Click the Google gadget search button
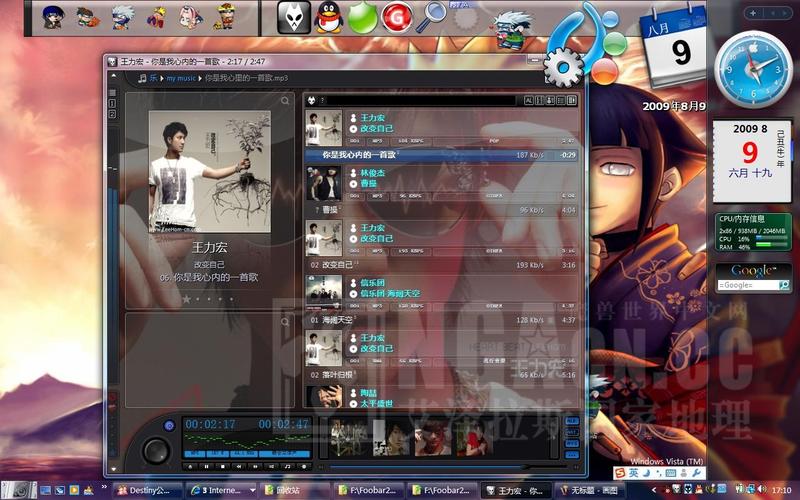800x500 pixels. coord(784,285)
